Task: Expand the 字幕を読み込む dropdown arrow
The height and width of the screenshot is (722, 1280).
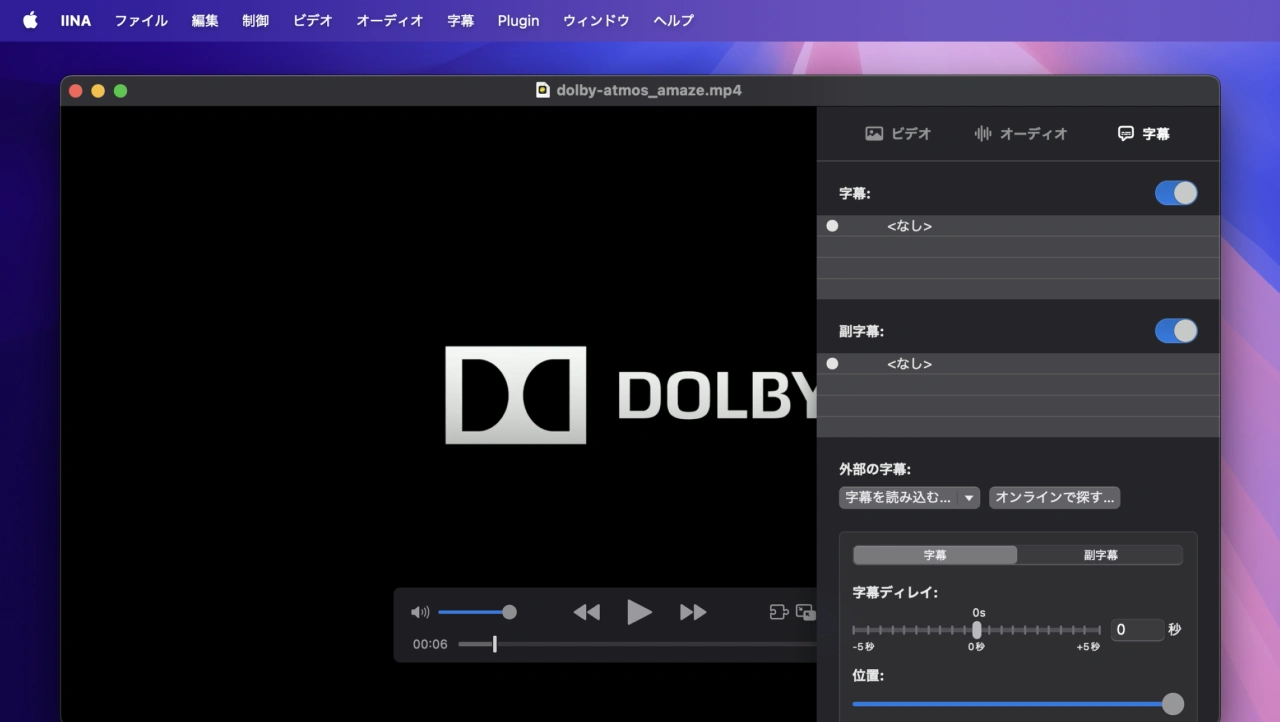Action: (x=969, y=498)
